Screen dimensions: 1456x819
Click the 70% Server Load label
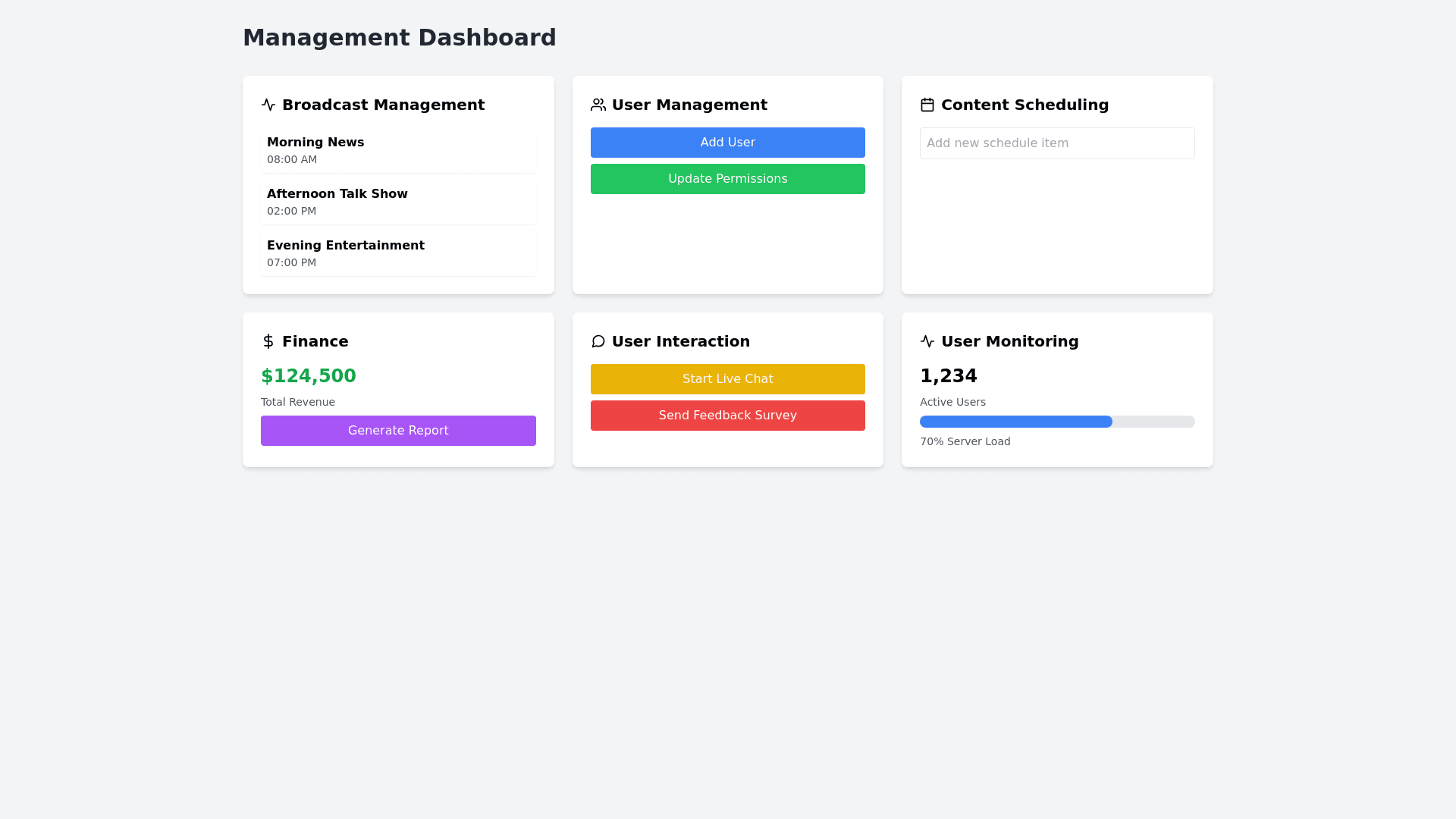965,441
